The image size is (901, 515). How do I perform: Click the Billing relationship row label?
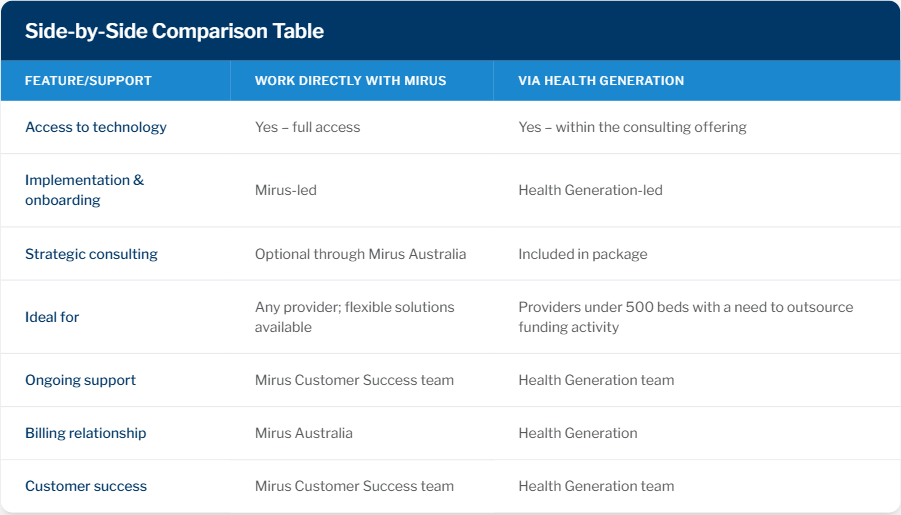[86, 433]
